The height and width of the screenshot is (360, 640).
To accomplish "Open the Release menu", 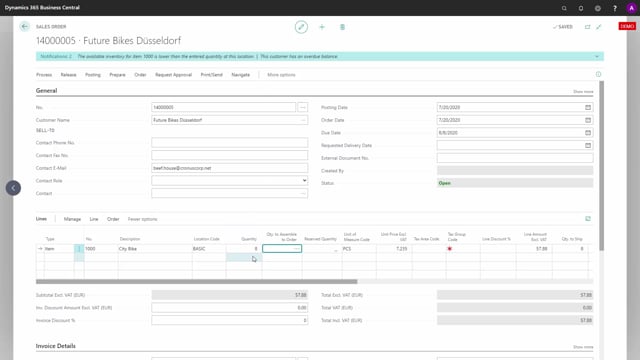I will pyautogui.click(x=69, y=75).
